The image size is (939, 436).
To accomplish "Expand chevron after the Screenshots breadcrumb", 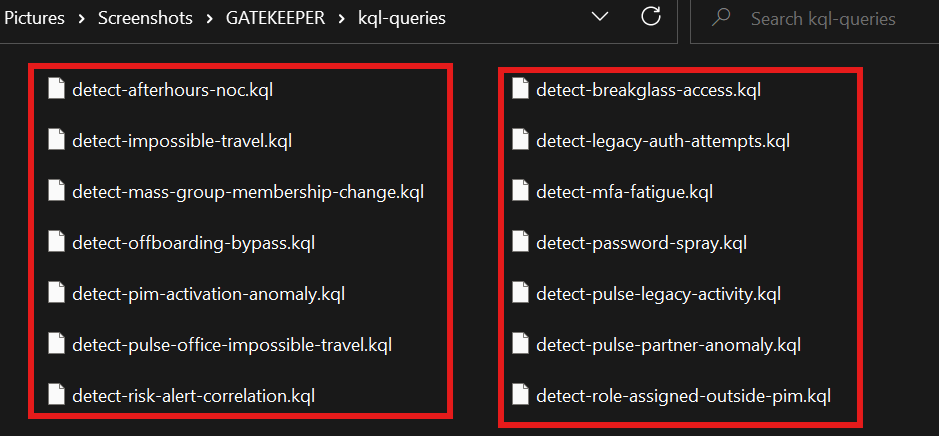I will [211, 19].
